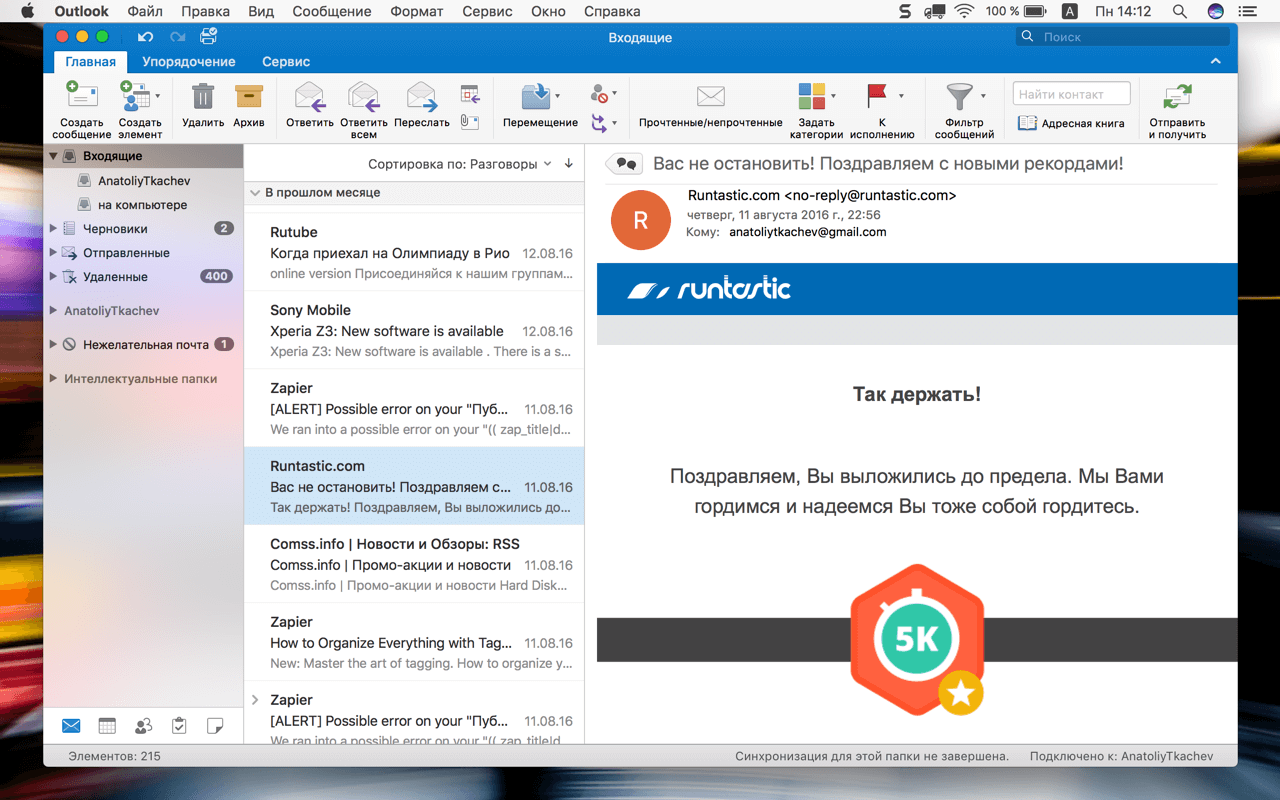The width and height of the screenshot is (1280, 800).
Task: Switch to the Упорядочение tab
Action: [189, 62]
